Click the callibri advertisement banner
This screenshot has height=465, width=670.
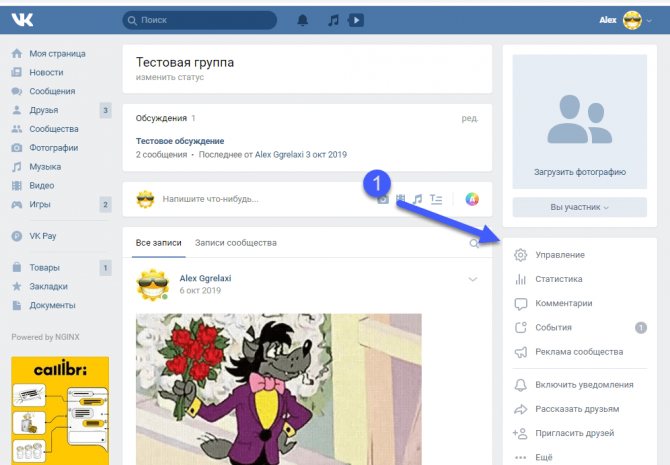[x=60, y=411]
